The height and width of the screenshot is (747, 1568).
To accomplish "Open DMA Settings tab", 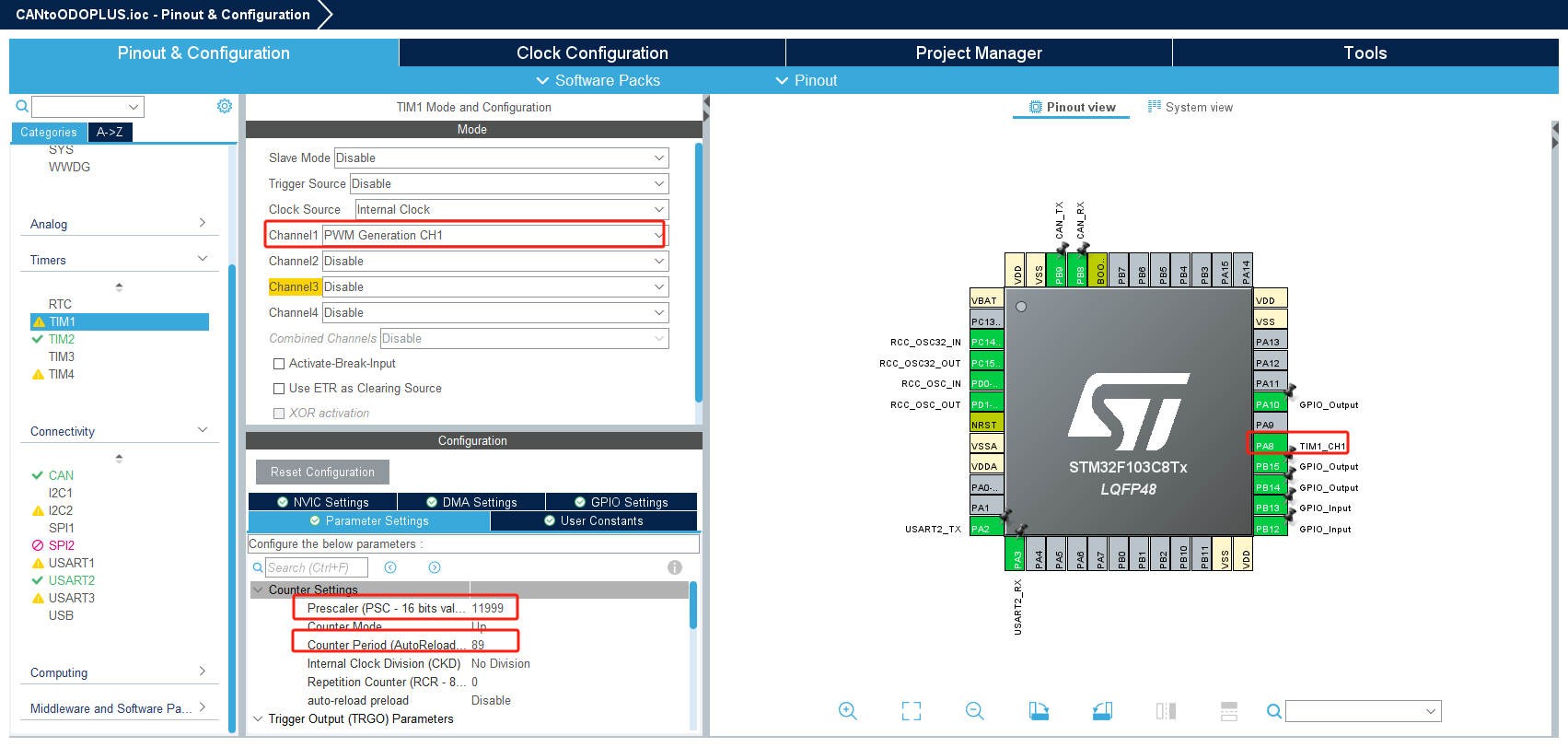I will [471, 502].
